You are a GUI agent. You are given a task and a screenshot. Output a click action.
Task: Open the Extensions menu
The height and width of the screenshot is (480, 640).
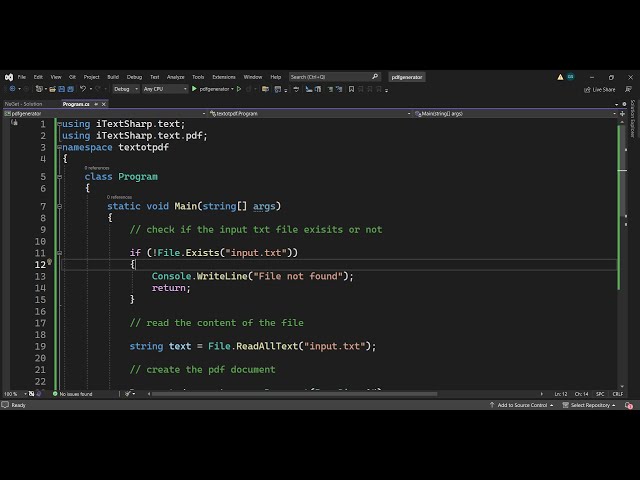click(x=223, y=77)
